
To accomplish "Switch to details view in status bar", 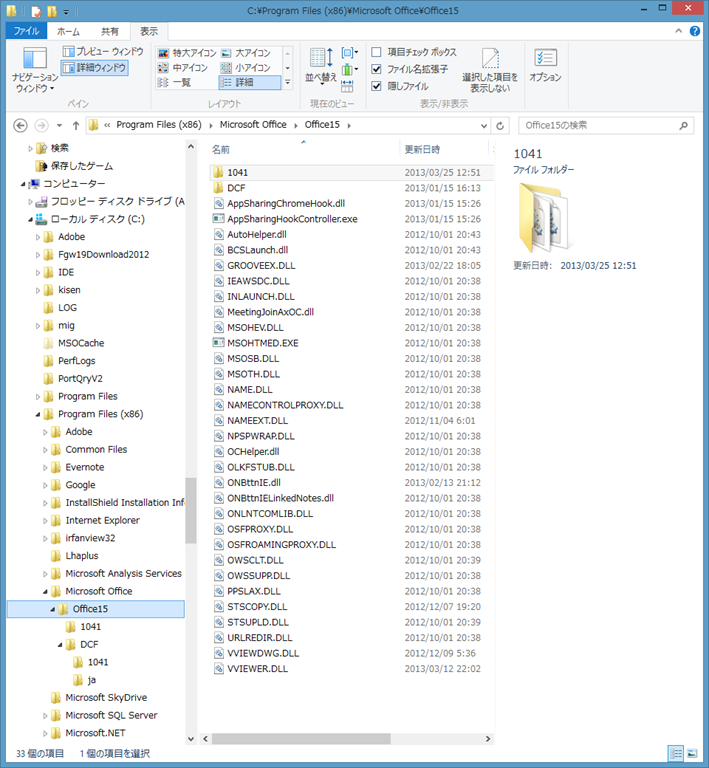I will (676, 753).
